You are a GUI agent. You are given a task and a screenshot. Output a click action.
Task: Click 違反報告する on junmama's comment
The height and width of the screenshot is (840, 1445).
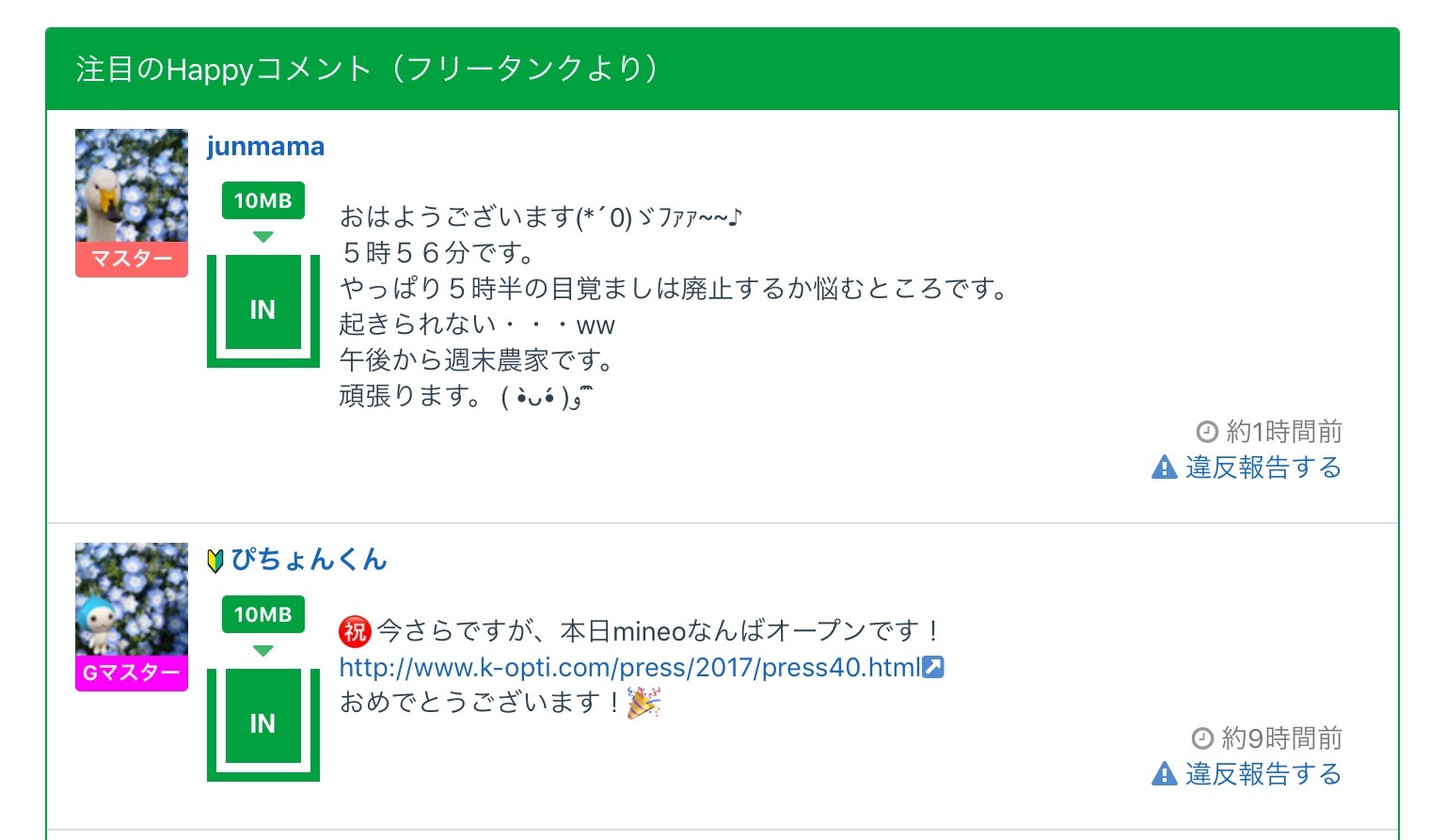pyautogui.click(x=1262, y=468)
